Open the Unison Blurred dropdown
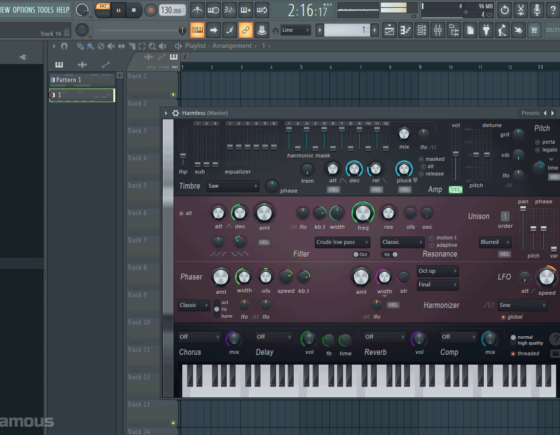The width and height of the screenshot is (560, 435). pyautogui.click(x=495, y=242)
